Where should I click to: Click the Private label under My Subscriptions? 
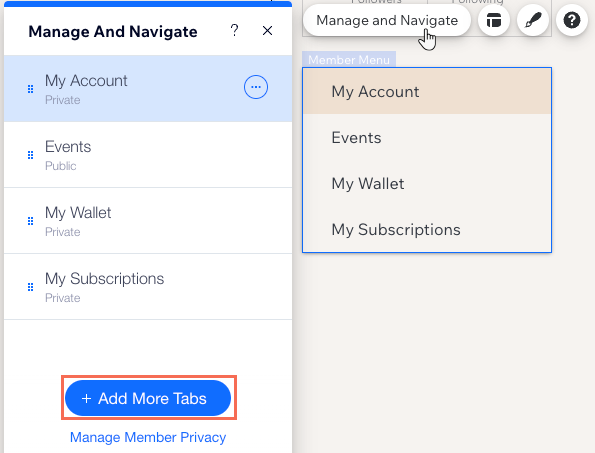[x=63, y=298]
